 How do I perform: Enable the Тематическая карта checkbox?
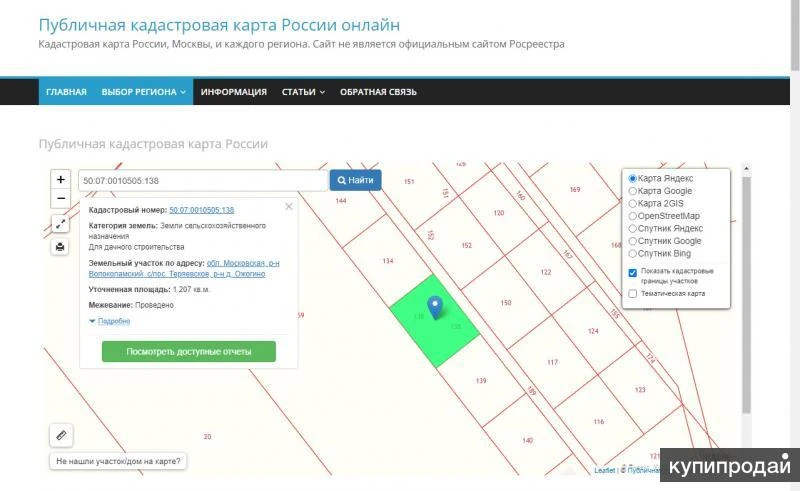click(633, 294)
